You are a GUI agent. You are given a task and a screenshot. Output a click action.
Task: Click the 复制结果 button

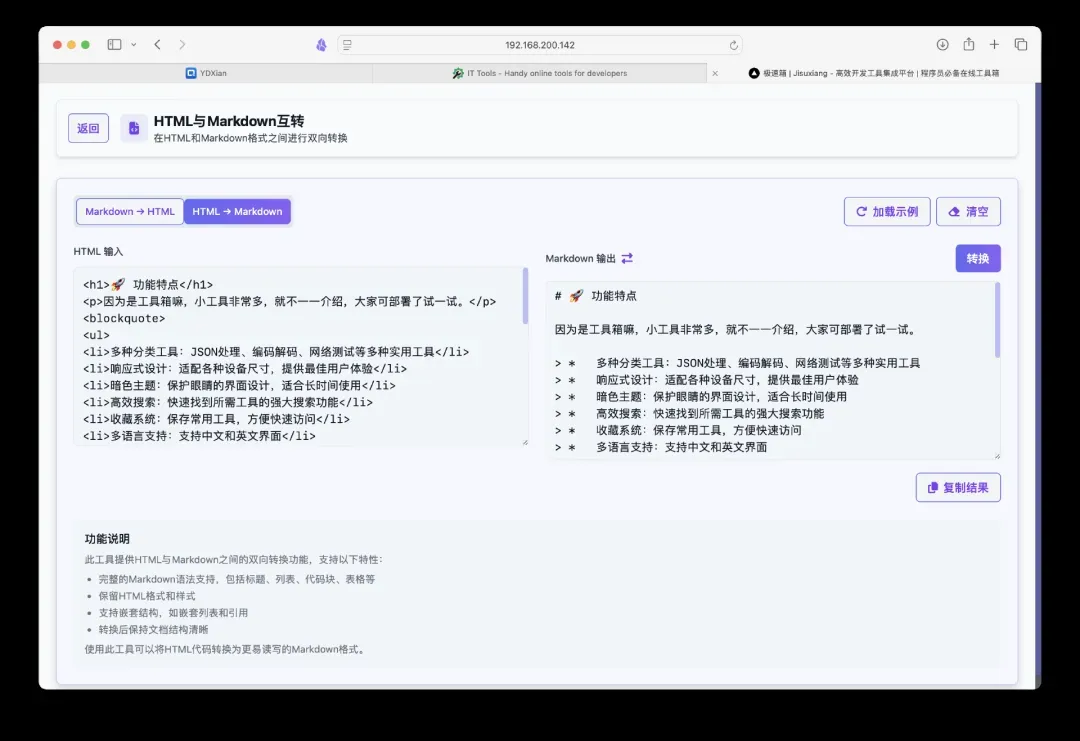957,488
